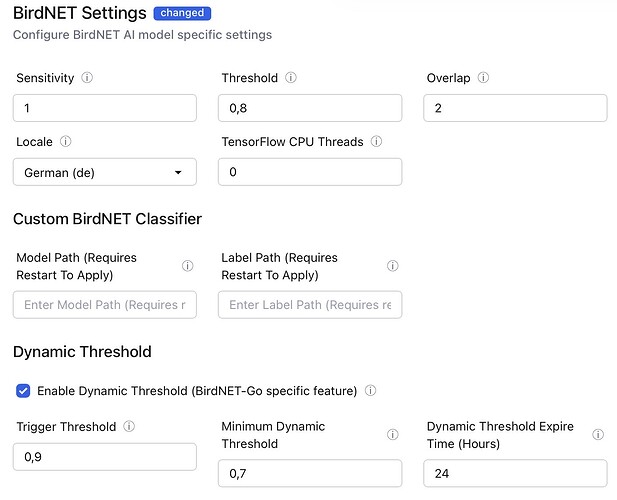Click the Model Path info icon

pos(188,266)
